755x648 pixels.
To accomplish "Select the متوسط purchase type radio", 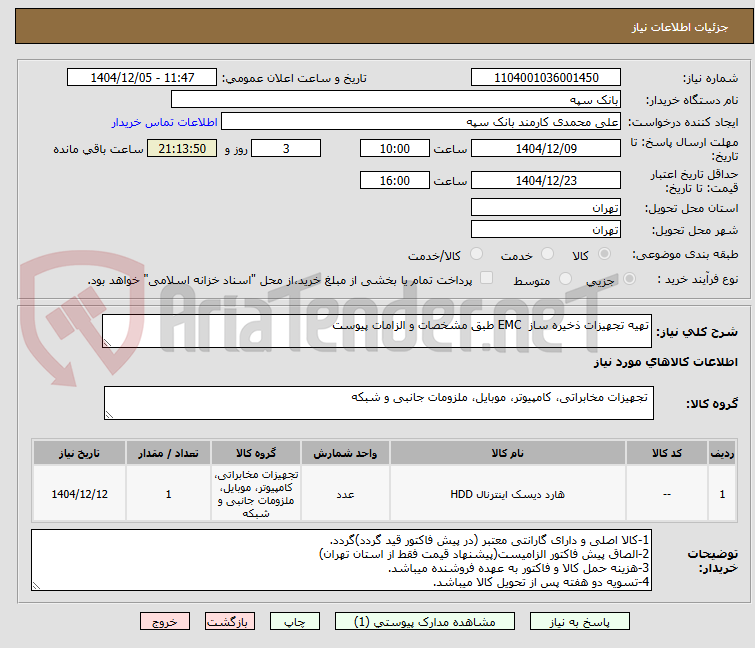I will click(565, 279).
